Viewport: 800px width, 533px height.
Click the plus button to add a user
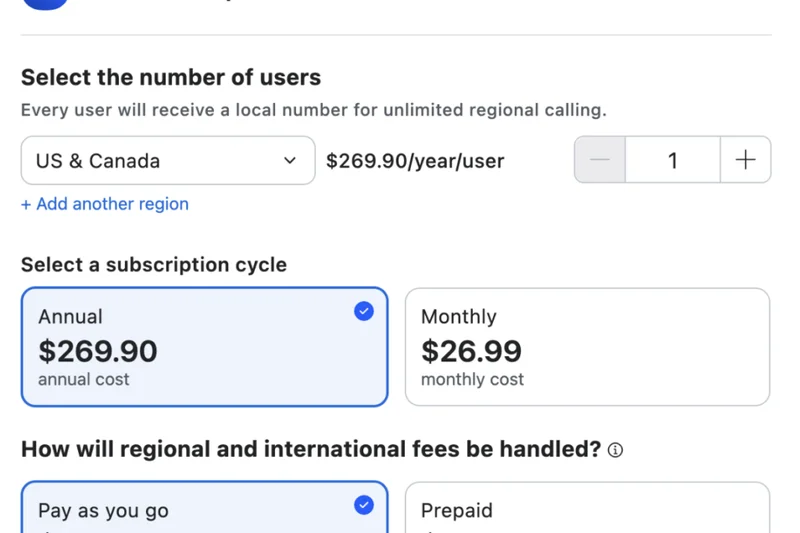click(745, 160)
